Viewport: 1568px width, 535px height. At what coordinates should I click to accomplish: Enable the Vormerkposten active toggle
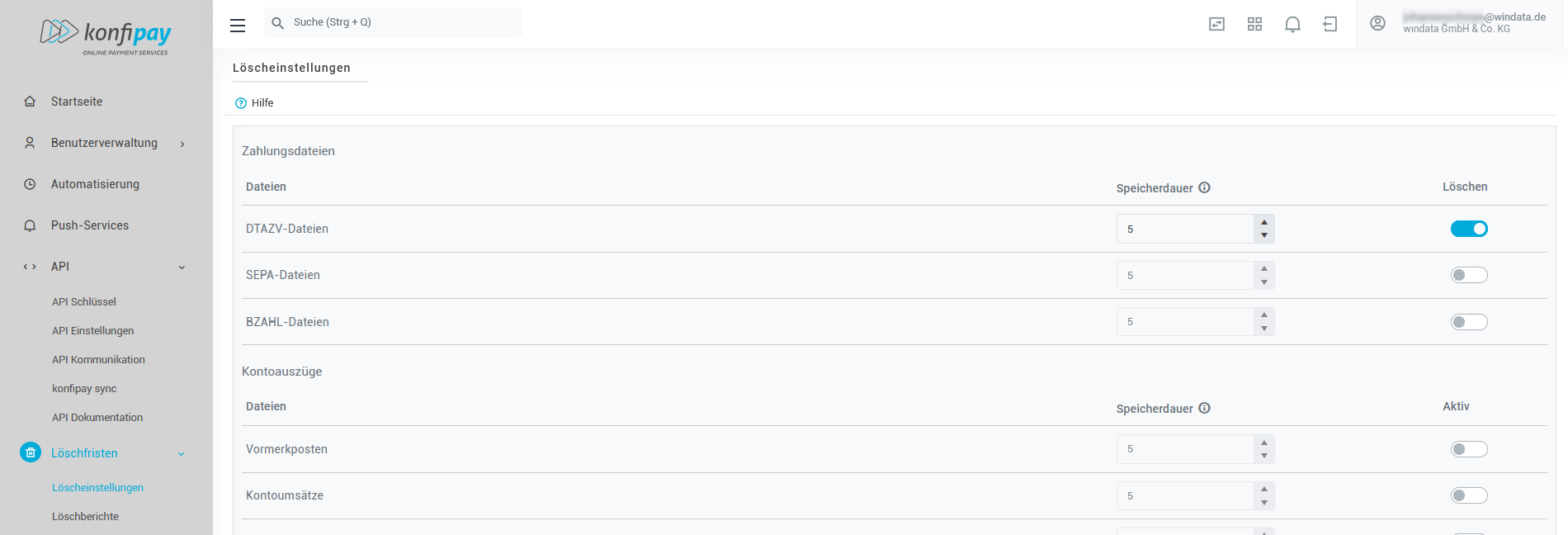click(x=1469, y=449)
